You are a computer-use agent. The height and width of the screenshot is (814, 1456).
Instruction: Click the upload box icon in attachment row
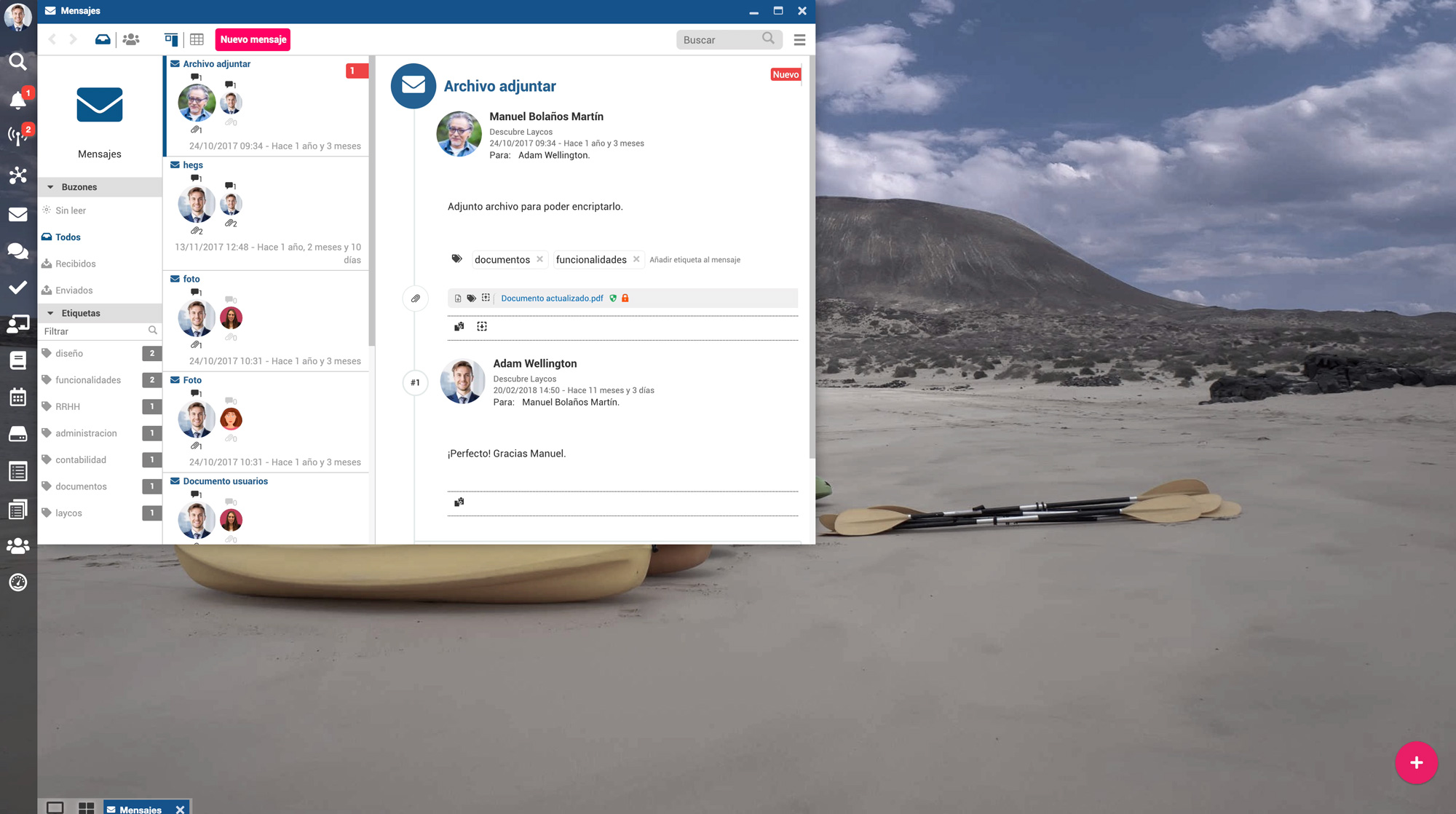coord(486,298)
